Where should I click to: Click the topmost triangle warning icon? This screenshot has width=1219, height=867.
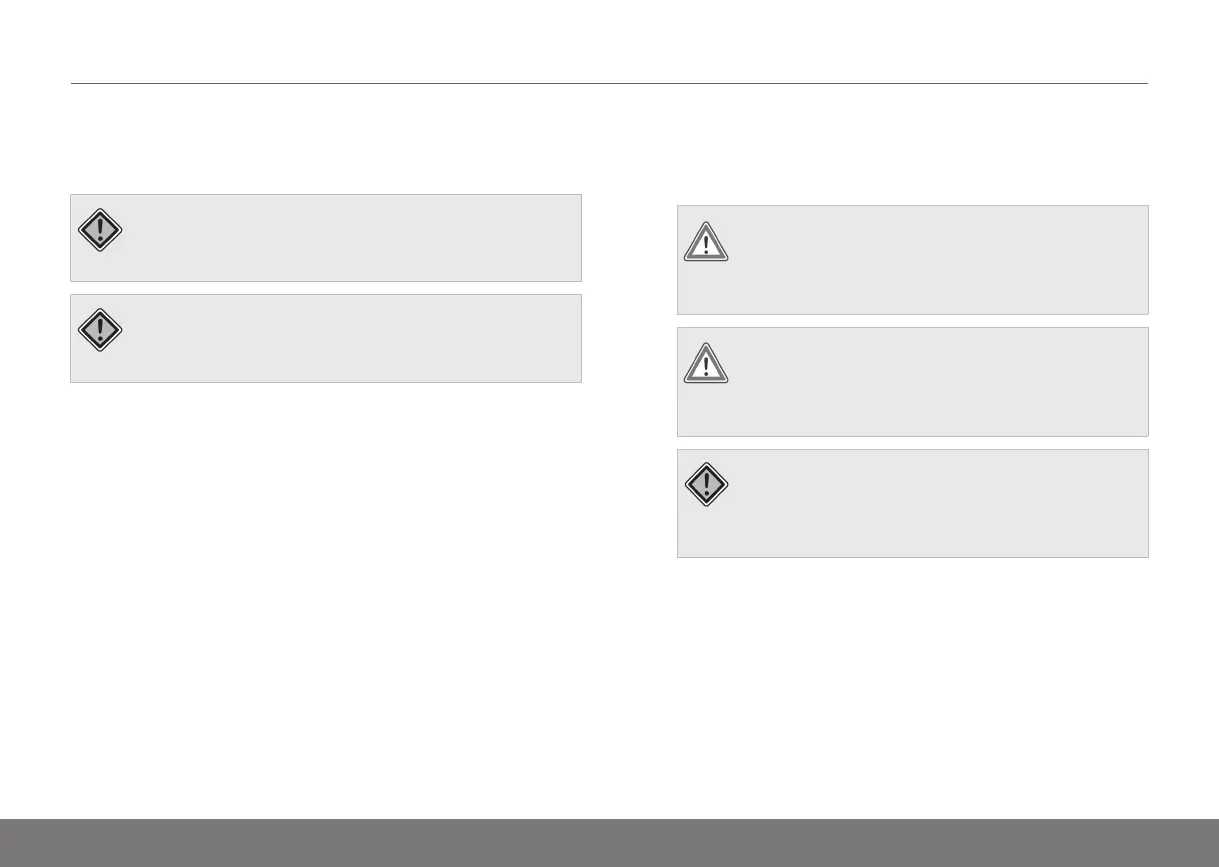tap(706, 242)
